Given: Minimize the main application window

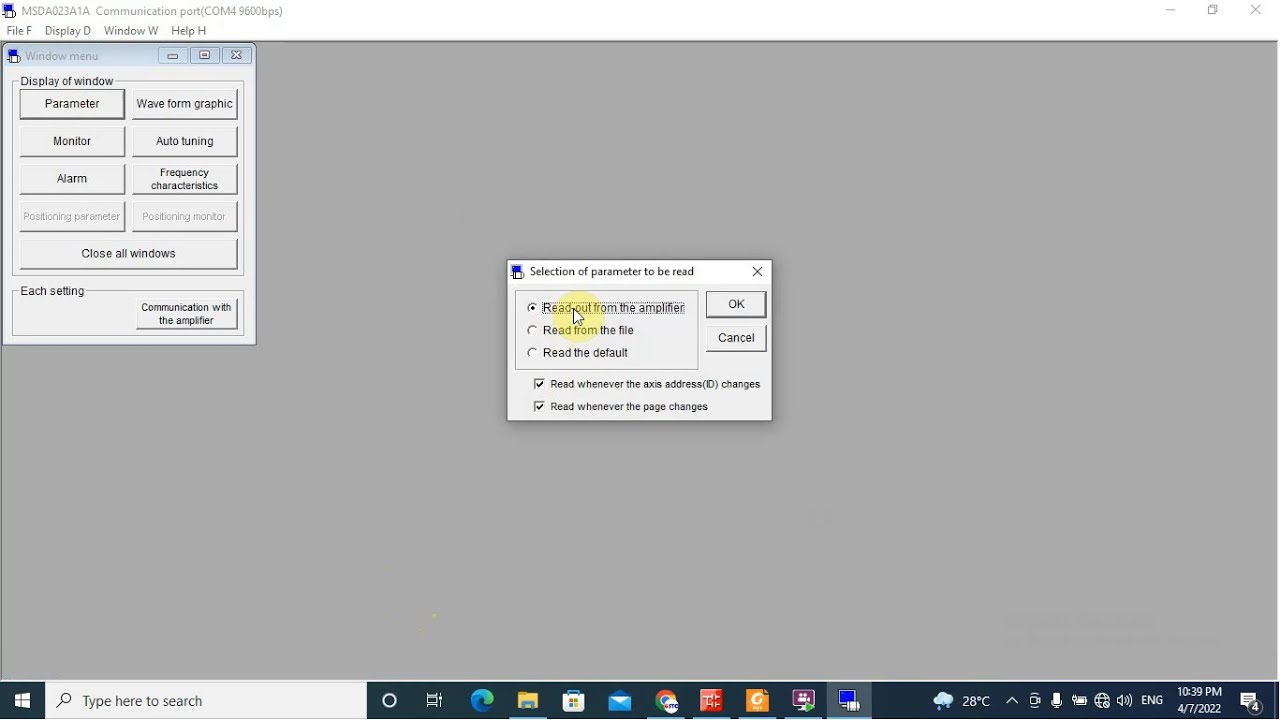Looking at the screenshot, I should (1170, 10).
